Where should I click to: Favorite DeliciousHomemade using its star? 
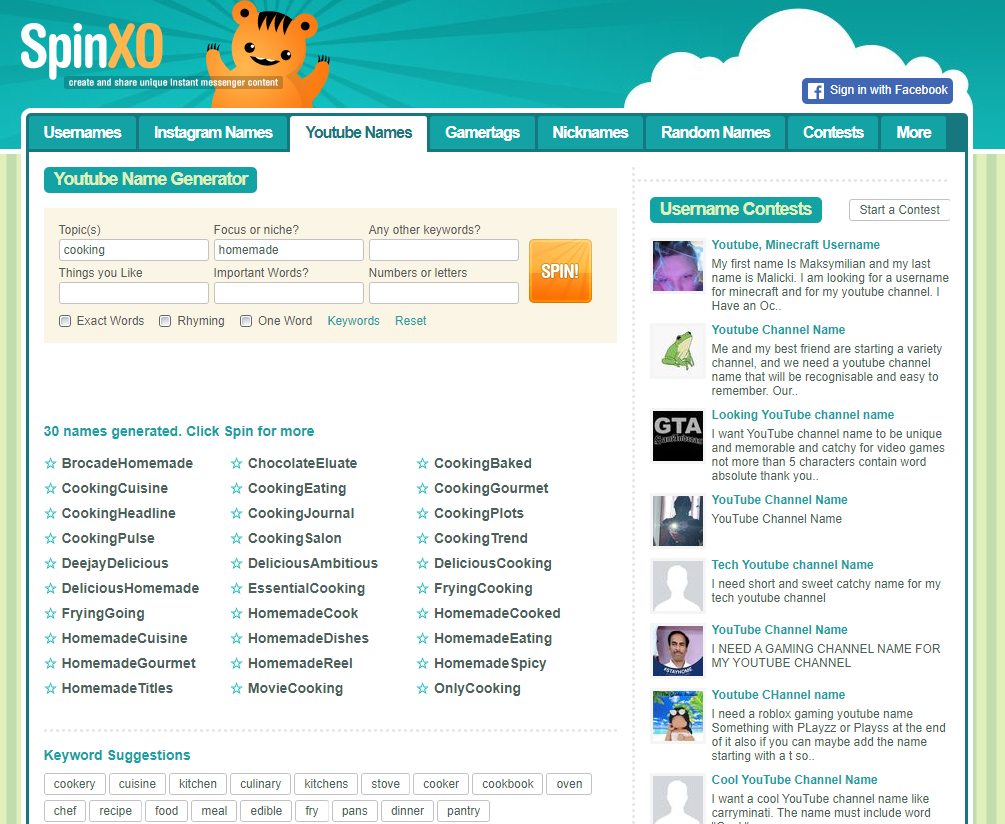point(51,588)
